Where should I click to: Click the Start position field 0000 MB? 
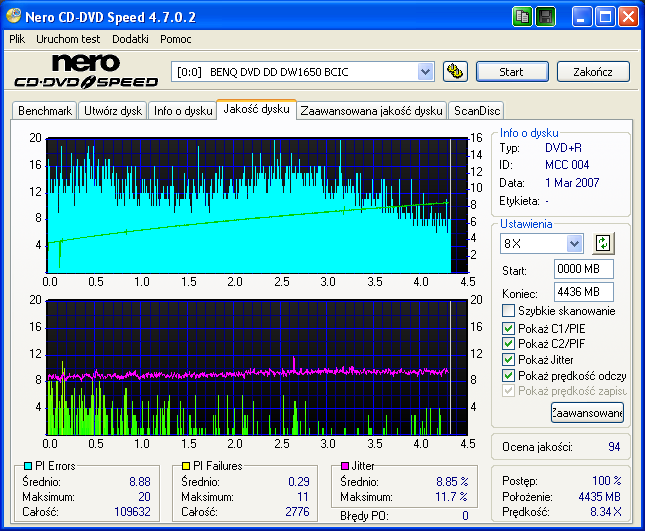583,269
